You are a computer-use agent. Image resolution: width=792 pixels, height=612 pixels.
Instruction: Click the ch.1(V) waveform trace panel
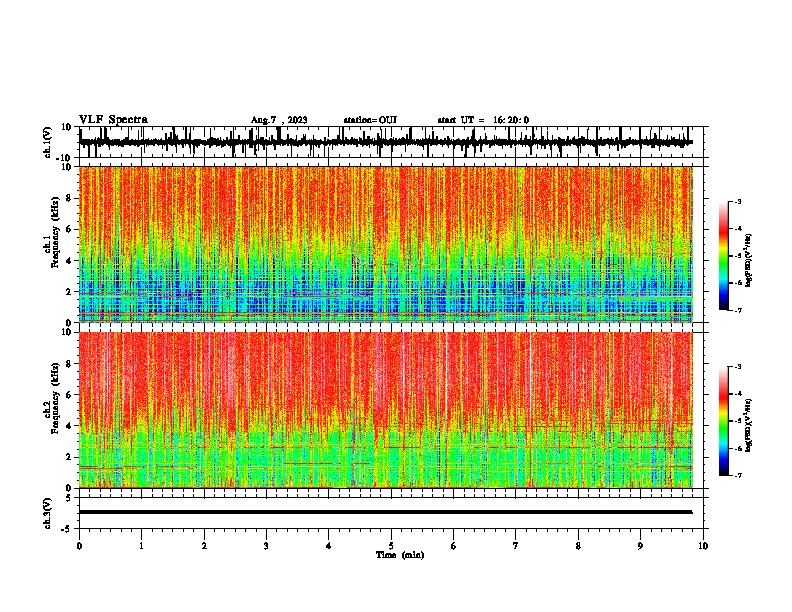(x=393, y=142)
